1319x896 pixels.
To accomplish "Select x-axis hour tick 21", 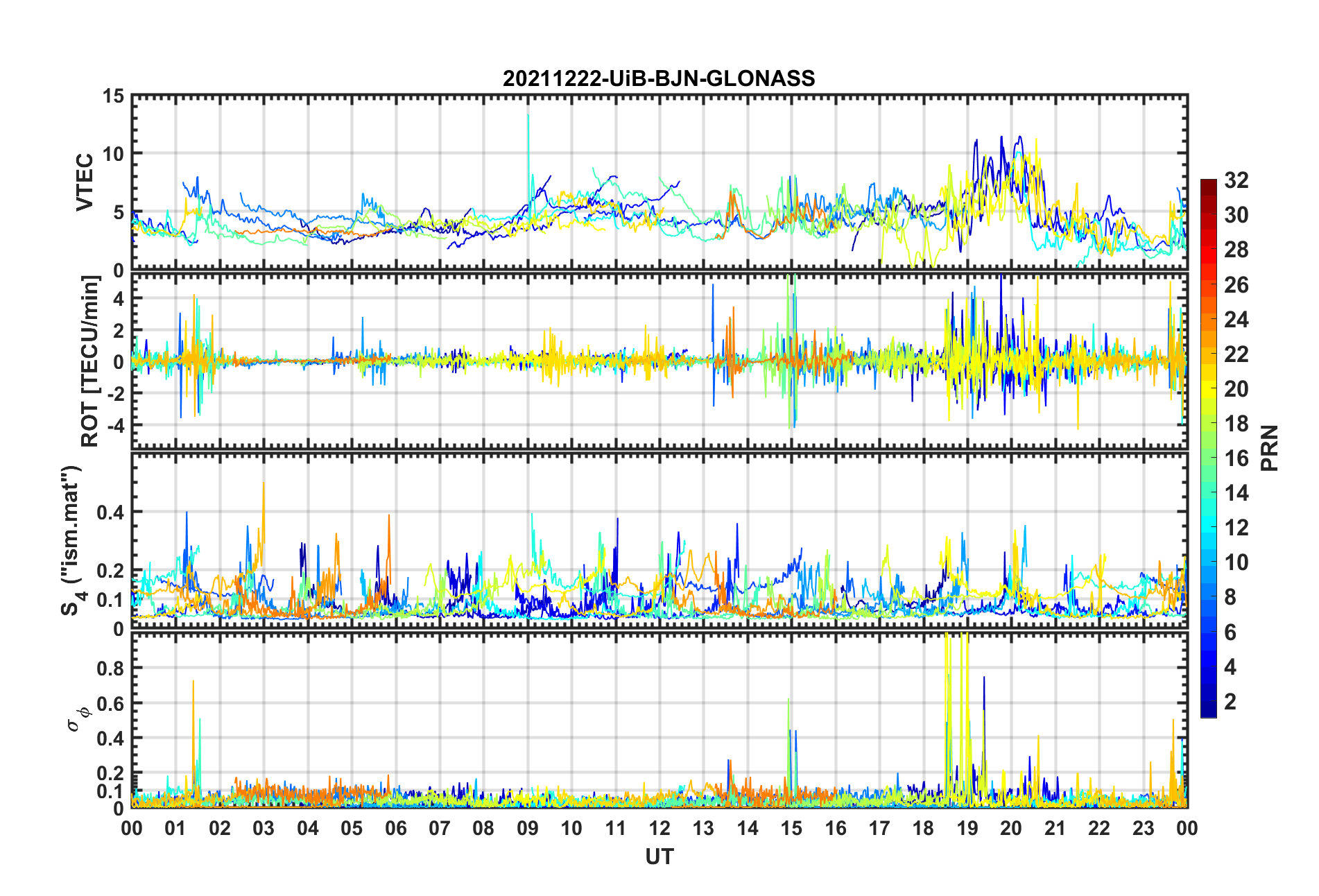I will click(x=1055, y=828).
